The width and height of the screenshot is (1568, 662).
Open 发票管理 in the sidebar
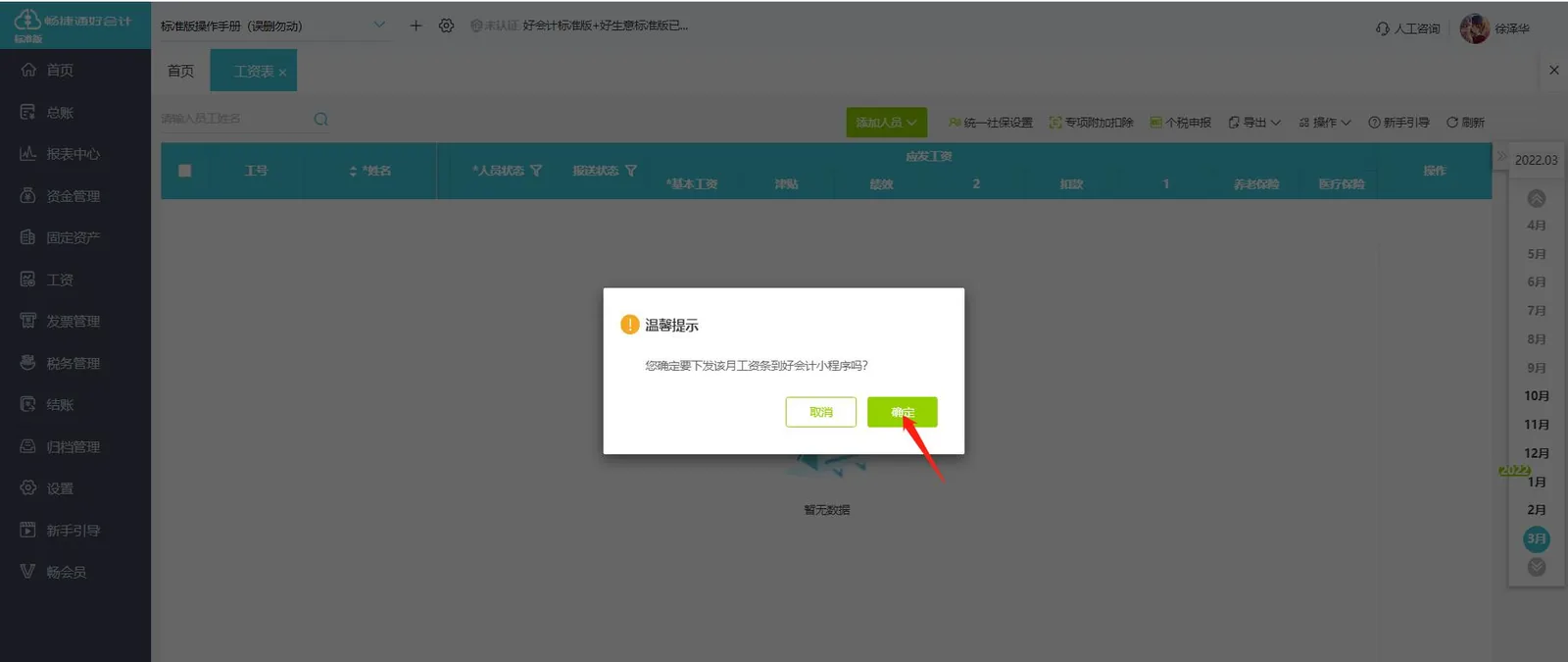click(75, 321)
